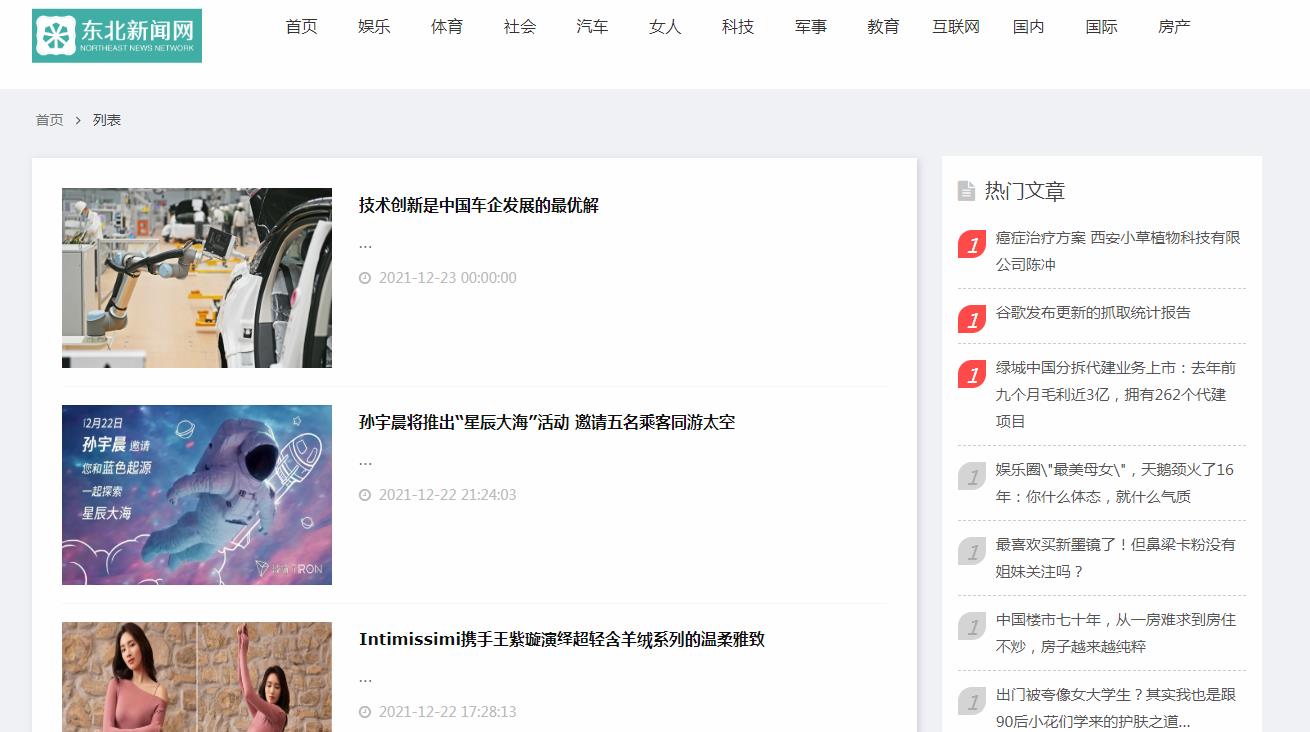This screenshot has height=732, width=1310.
Task: Click the 热门文章 sidebar heading
Action: coord(1025,191)
